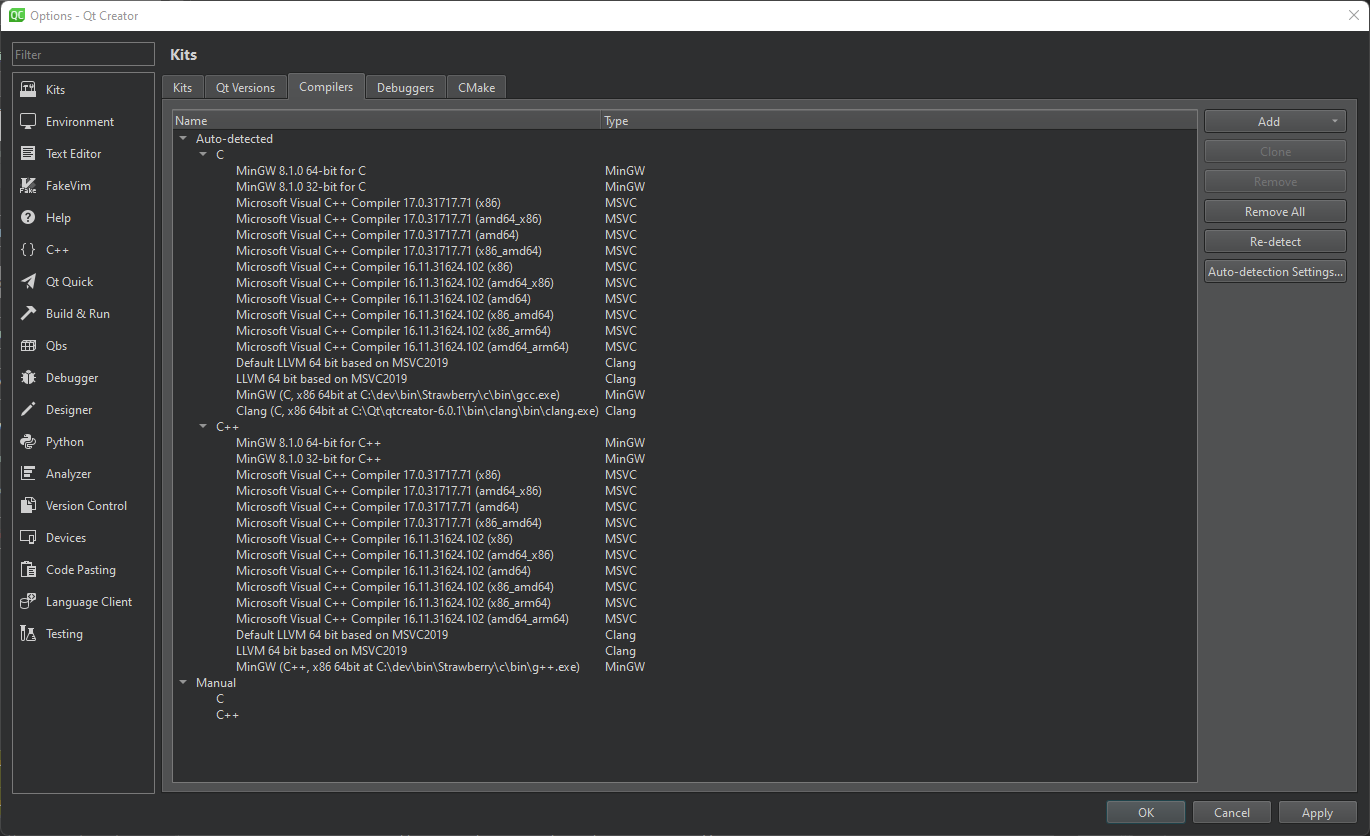Open the Help settings icon
Screen dimensions: 1370x836
pyautogui.click(x=28, y=217)
